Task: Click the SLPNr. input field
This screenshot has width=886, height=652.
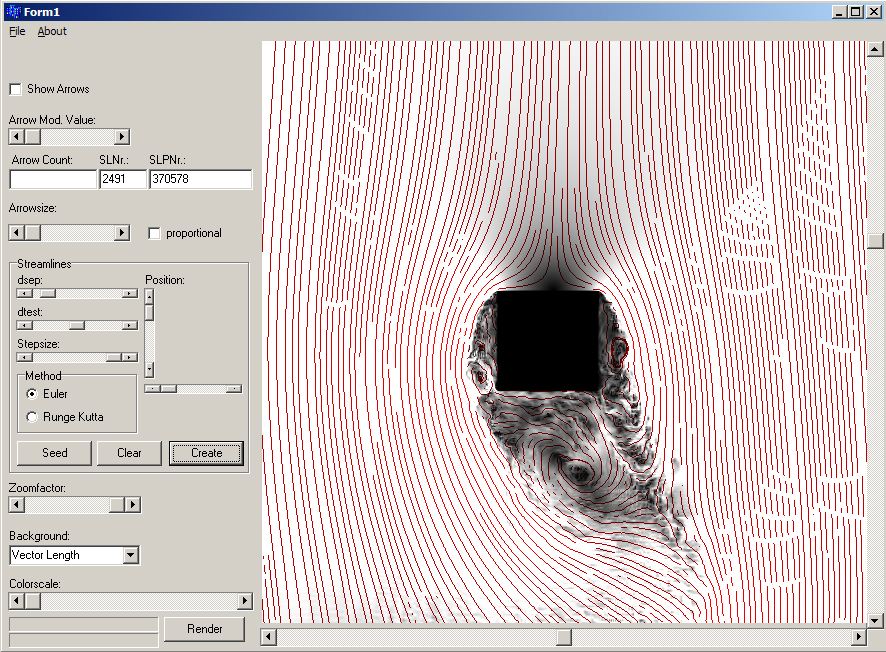Action: 200,179
